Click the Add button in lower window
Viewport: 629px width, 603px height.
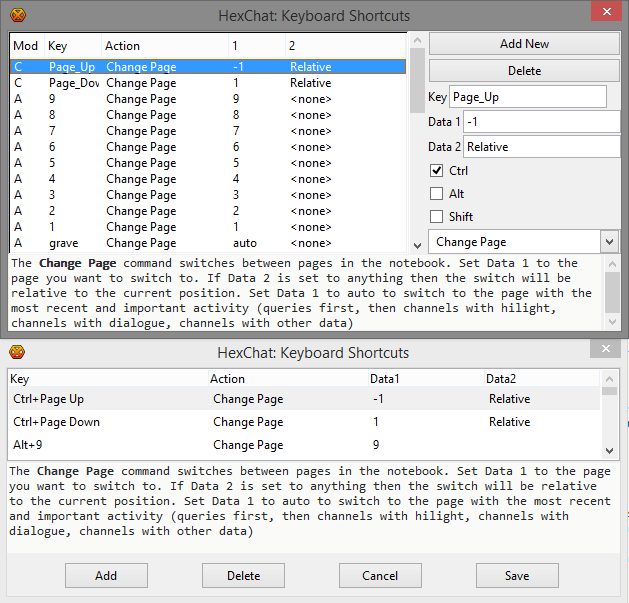coord(106,575)
